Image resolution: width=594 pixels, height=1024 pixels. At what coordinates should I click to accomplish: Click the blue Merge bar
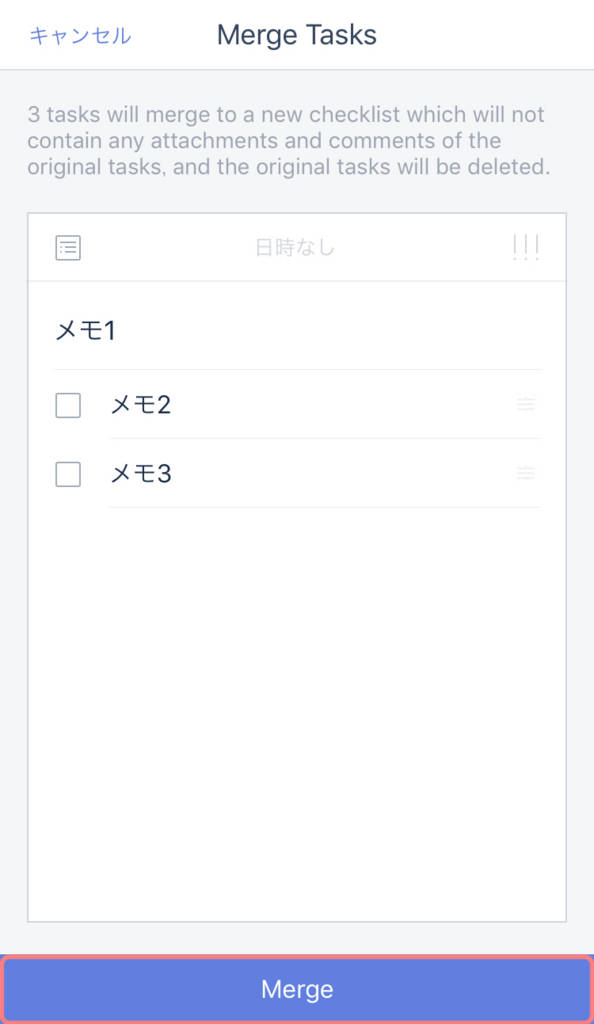click(x=296, y=989)
